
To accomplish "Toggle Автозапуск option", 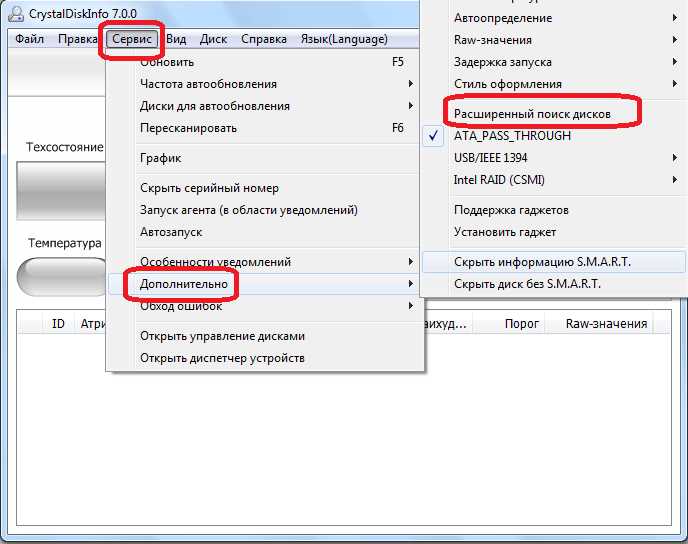I will pos(265,232).
